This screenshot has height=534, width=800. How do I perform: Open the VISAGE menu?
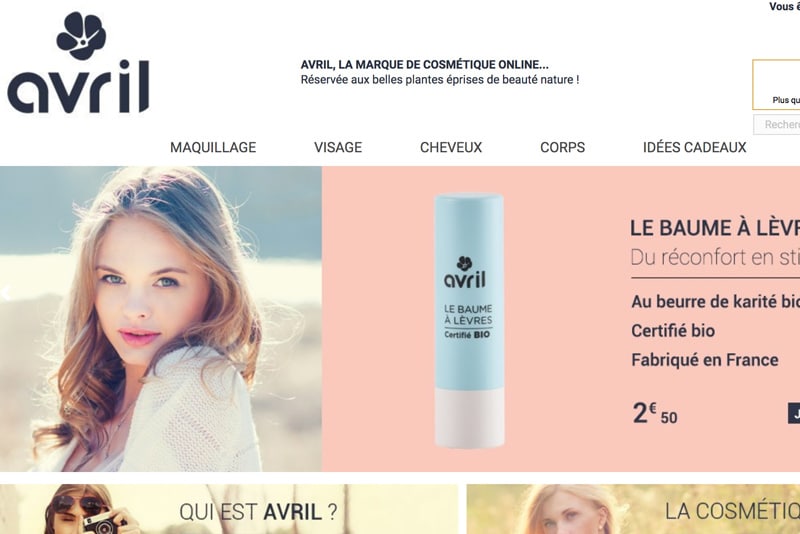pyautogui.click(x=338, y=147)
